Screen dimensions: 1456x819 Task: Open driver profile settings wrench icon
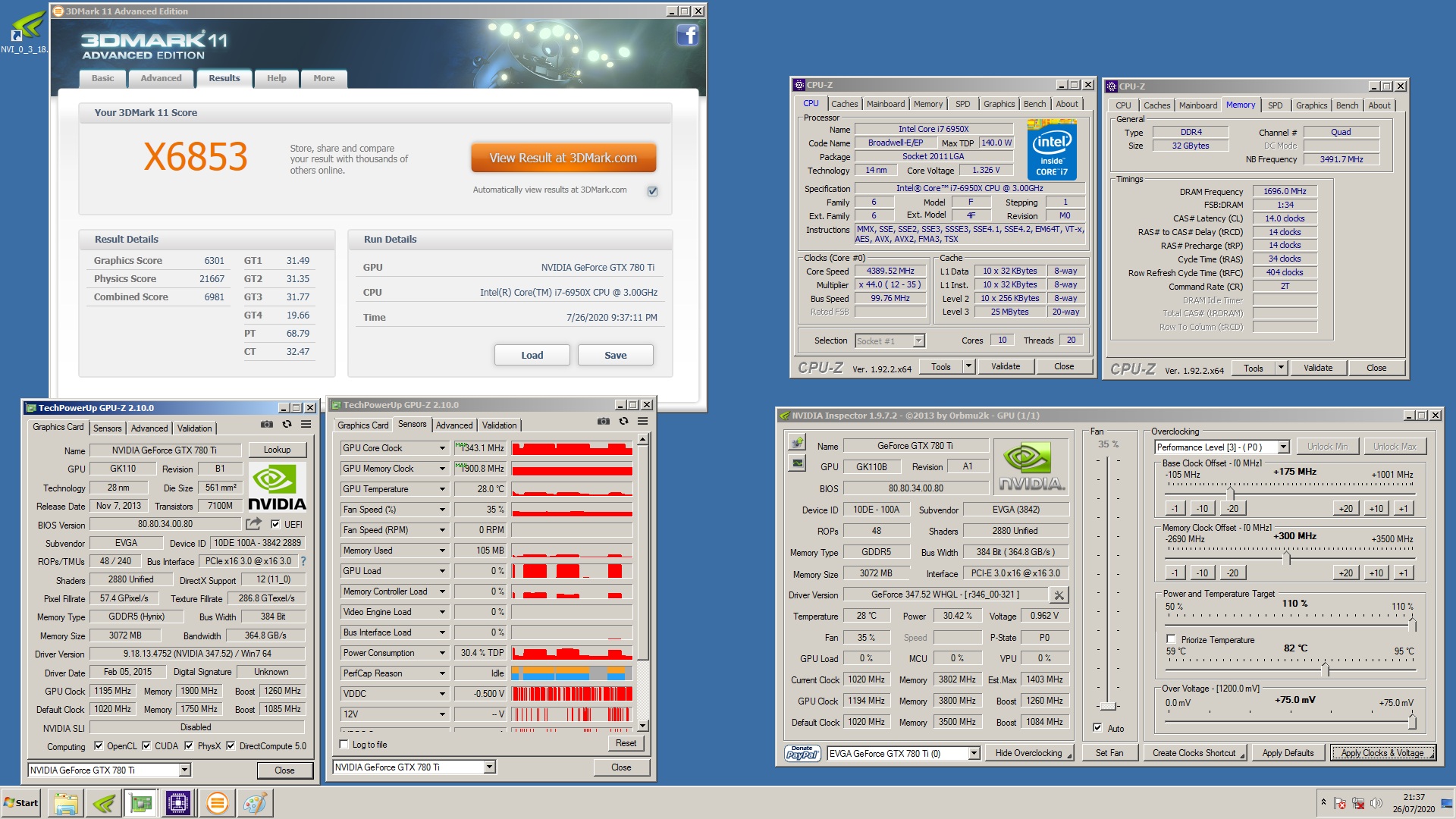click(x=1059, y=595)
